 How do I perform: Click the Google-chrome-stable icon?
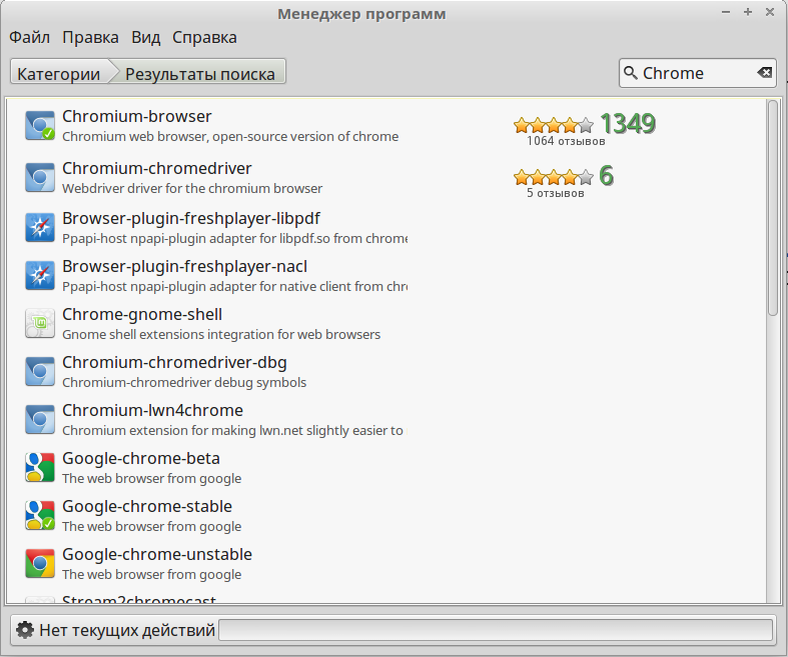[x=40, y=515]
